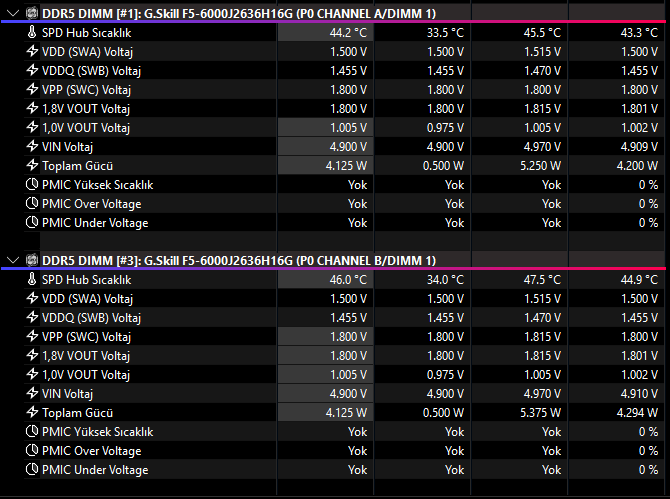Click lightning icon beside DIMM [#1] VDDQ (SWB) Voltaj
670x499 pixels.
(x=32, y=70)
